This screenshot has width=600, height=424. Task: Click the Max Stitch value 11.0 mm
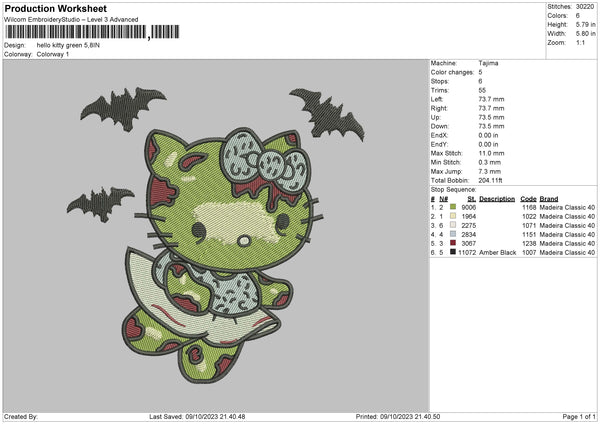(x=491, y=153)
